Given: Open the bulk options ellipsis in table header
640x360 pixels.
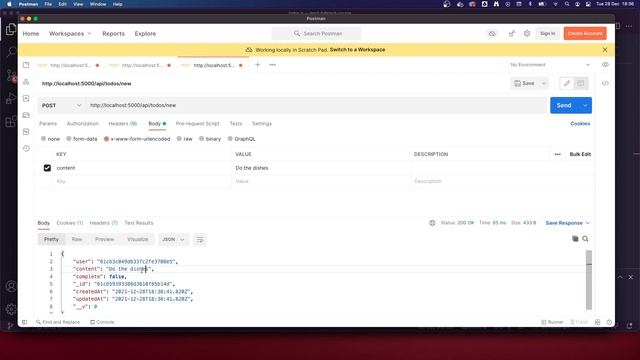Looking at the screenshot, I should point(558,154).
